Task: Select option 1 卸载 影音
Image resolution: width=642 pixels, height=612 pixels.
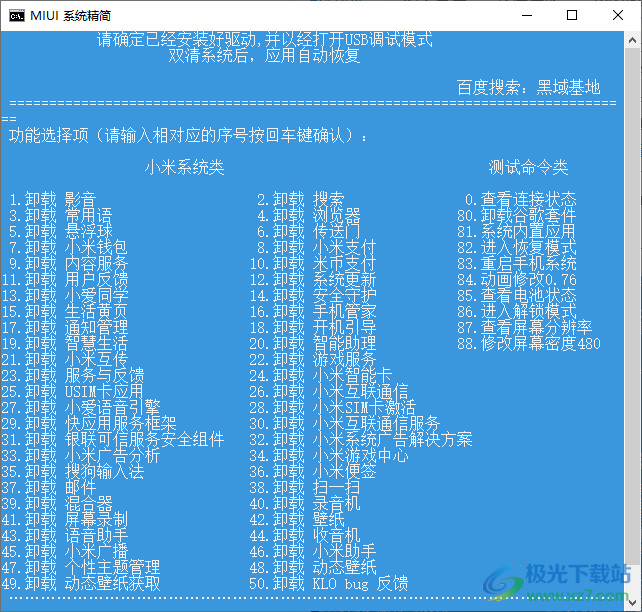Action: point(53,200)
